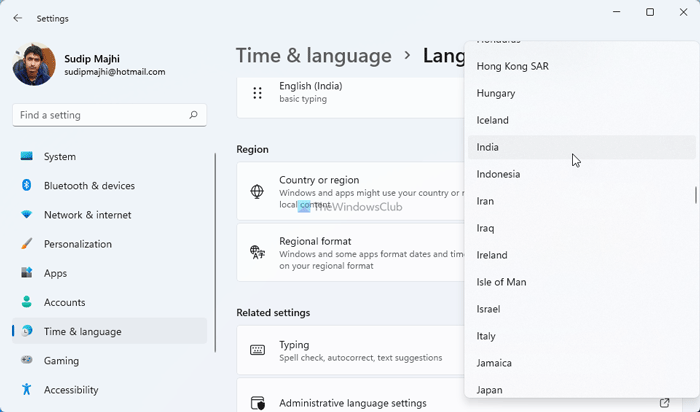Screen dimensions: 700x412
Task: Open Accessibility settings
Action: coord(71,390)
